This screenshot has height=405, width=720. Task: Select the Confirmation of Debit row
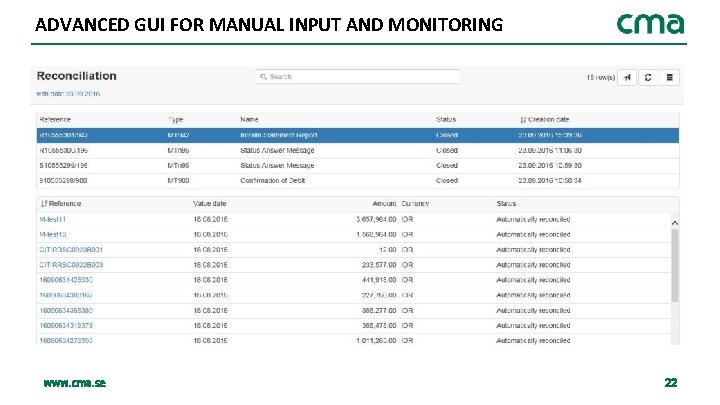click(358, 181)
